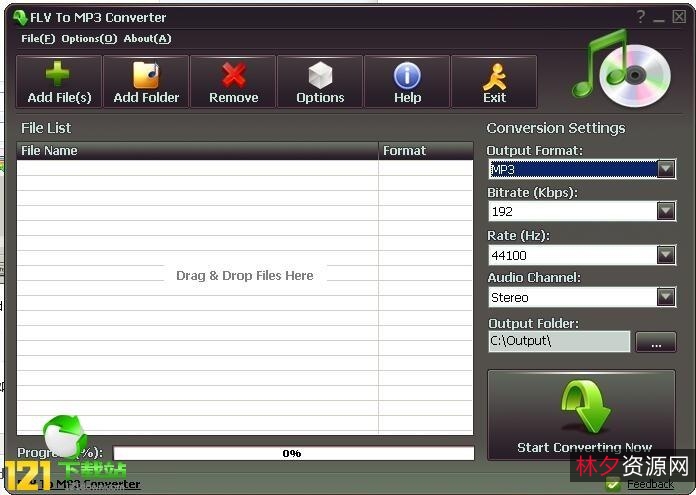Click the Format column header
The width and height of the screenshot is (696, 495).
pyautogui.click(x=426, y=151)
